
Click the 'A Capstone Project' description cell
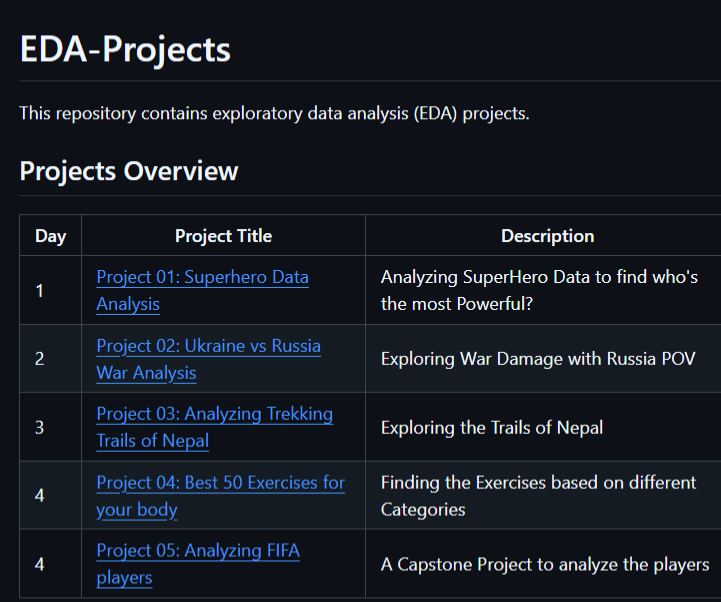tap(544, 564)
